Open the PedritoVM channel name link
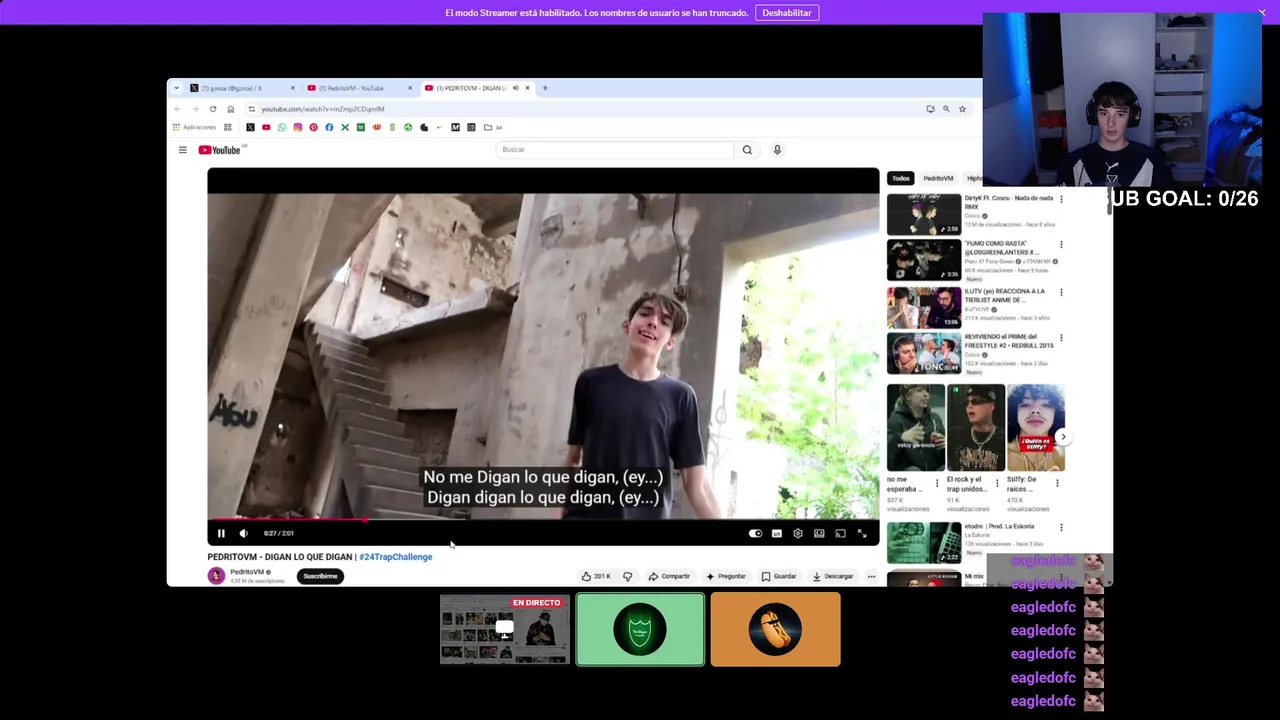Screen dimensions: 1280x720 247,572
